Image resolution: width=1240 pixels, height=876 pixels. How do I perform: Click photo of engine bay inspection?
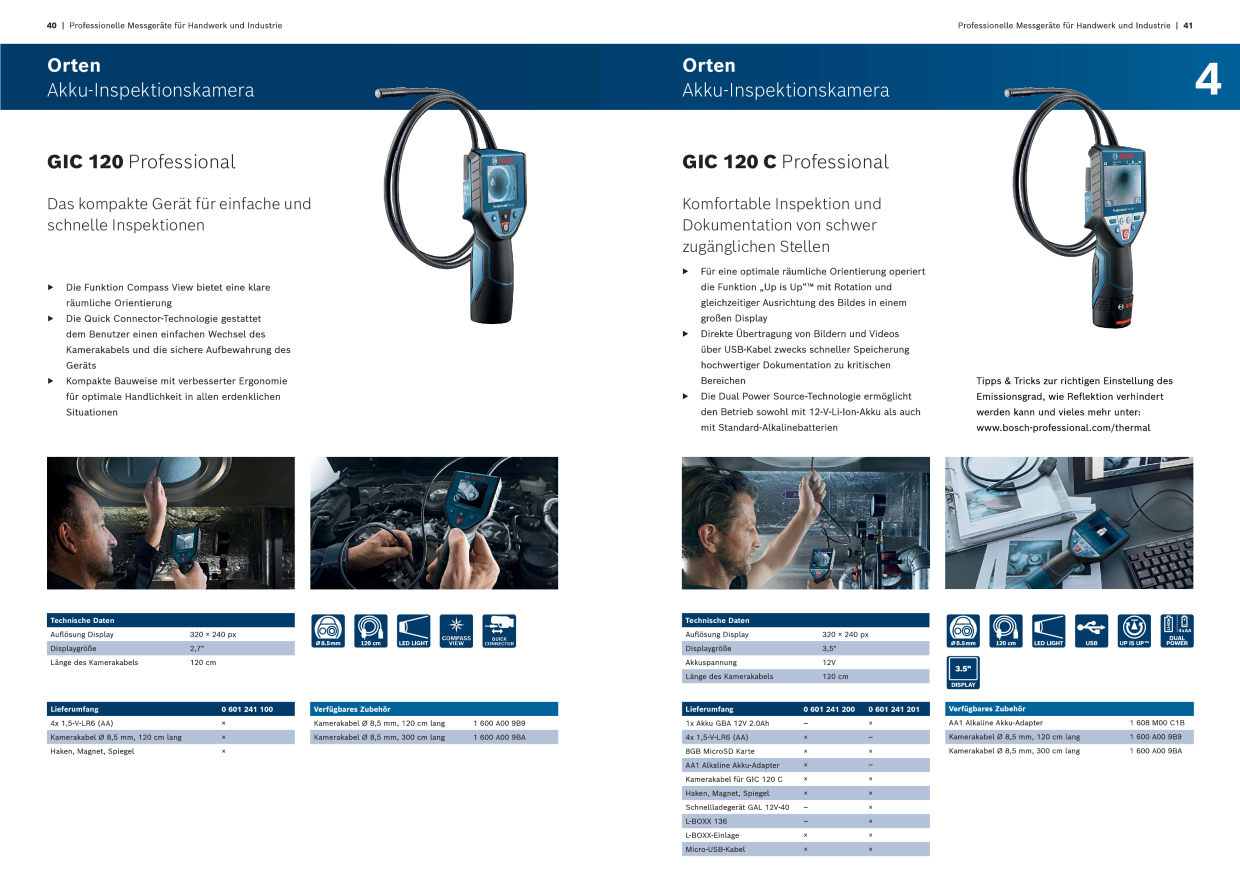tap(434, 523)
